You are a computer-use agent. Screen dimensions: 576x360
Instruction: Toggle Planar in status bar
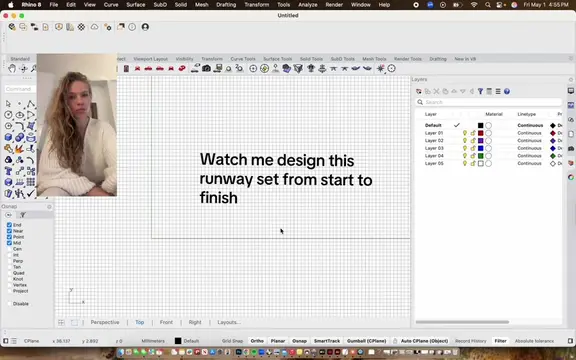click(x=278, y=341)
